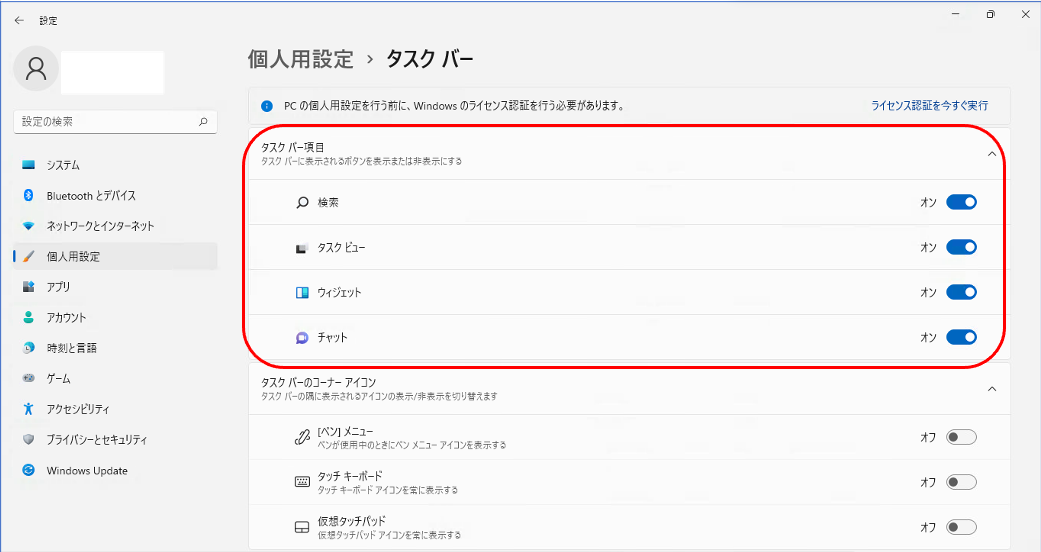The width and height of the screenshot is (1041, 552).
Task: Disable the ウィジェット toggle
Action: pos(961,292)
